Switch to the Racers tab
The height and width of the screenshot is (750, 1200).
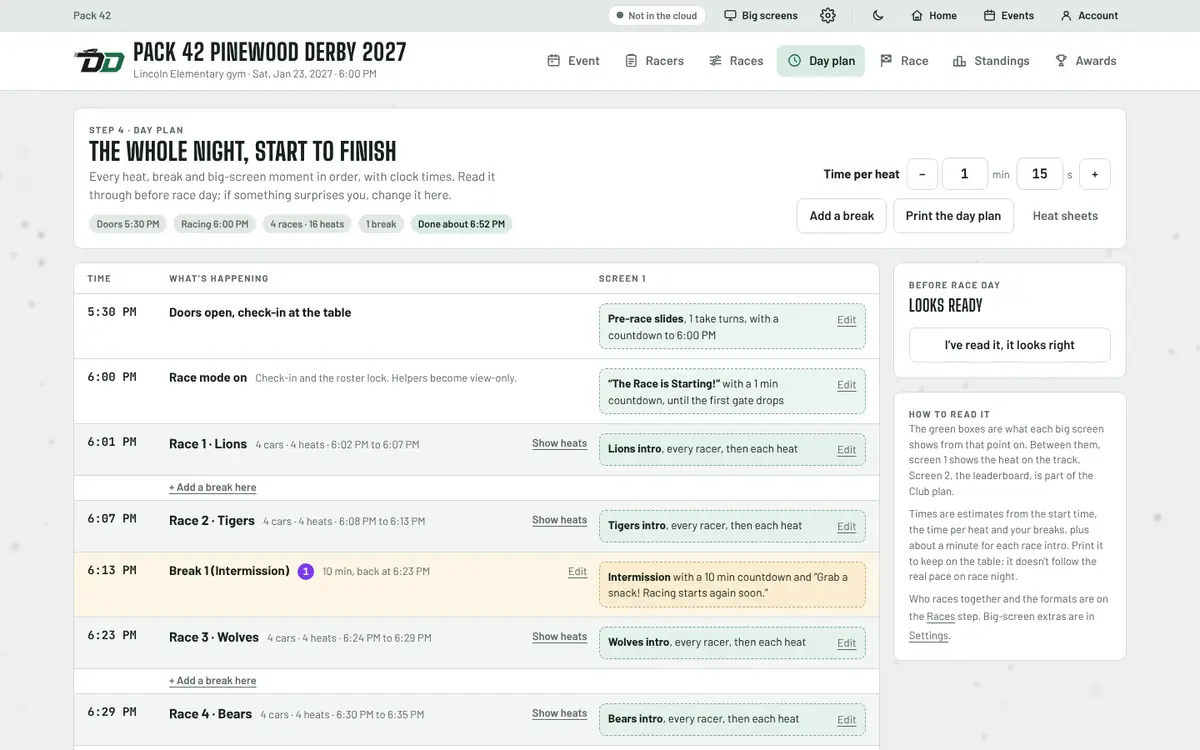(654, 61)
